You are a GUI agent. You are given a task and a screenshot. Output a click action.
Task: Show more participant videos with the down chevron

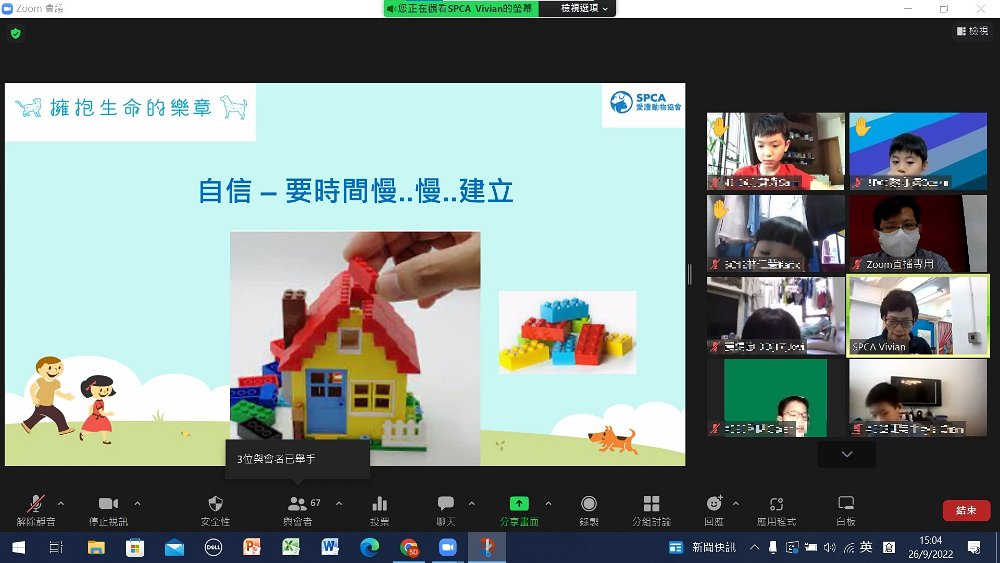847,454
